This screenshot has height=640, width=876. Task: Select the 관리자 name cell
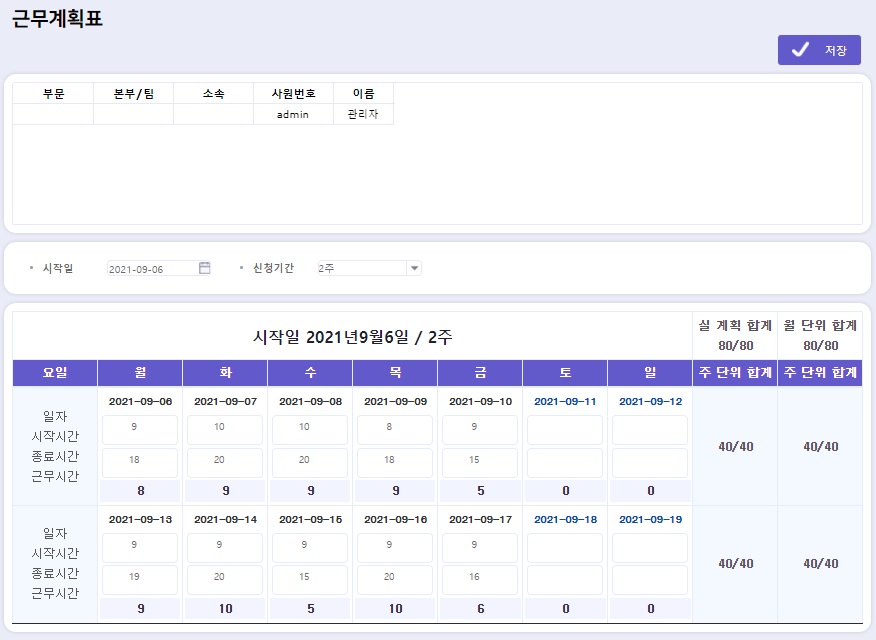pos(363,114)
